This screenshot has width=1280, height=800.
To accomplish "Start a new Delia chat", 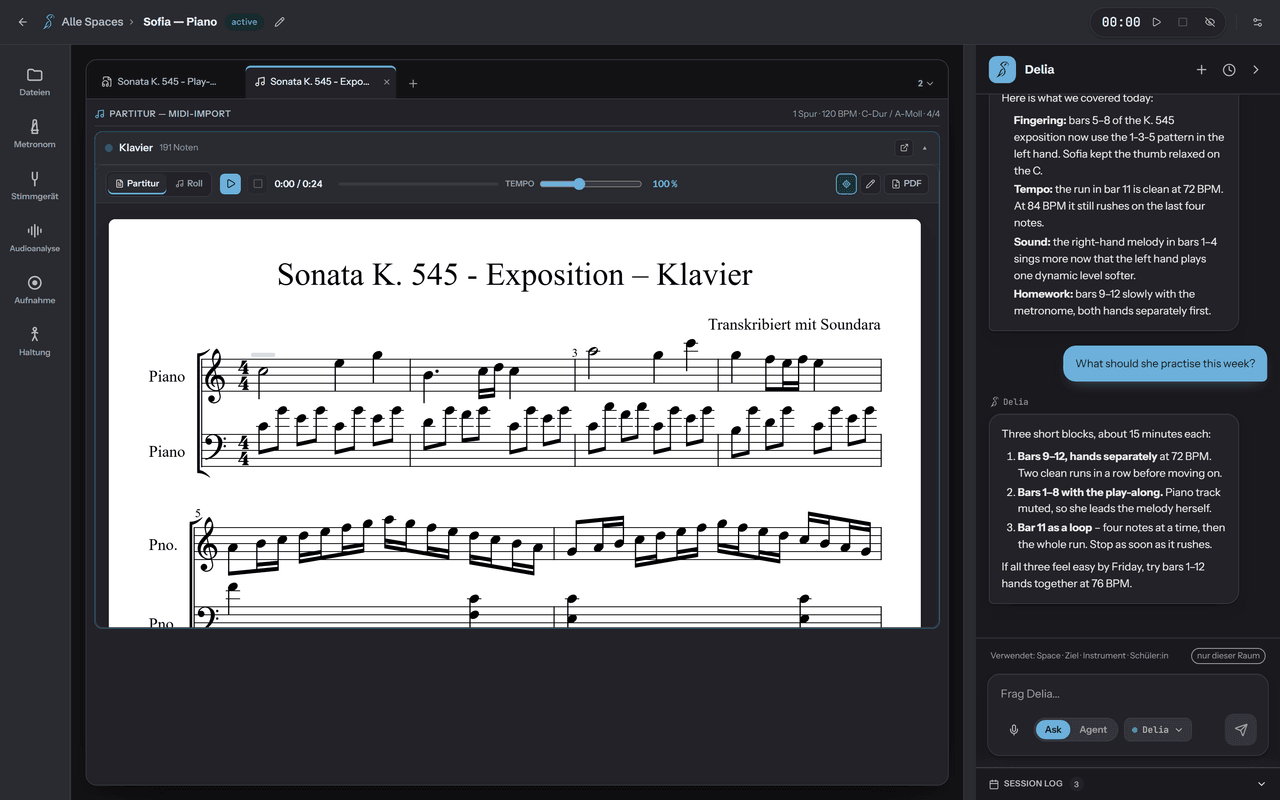I will 1202,70.
